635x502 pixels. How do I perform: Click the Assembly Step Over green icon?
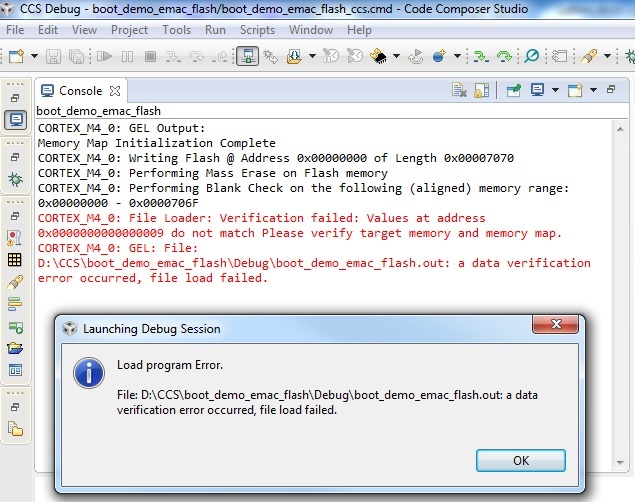(x=504, y=56)
